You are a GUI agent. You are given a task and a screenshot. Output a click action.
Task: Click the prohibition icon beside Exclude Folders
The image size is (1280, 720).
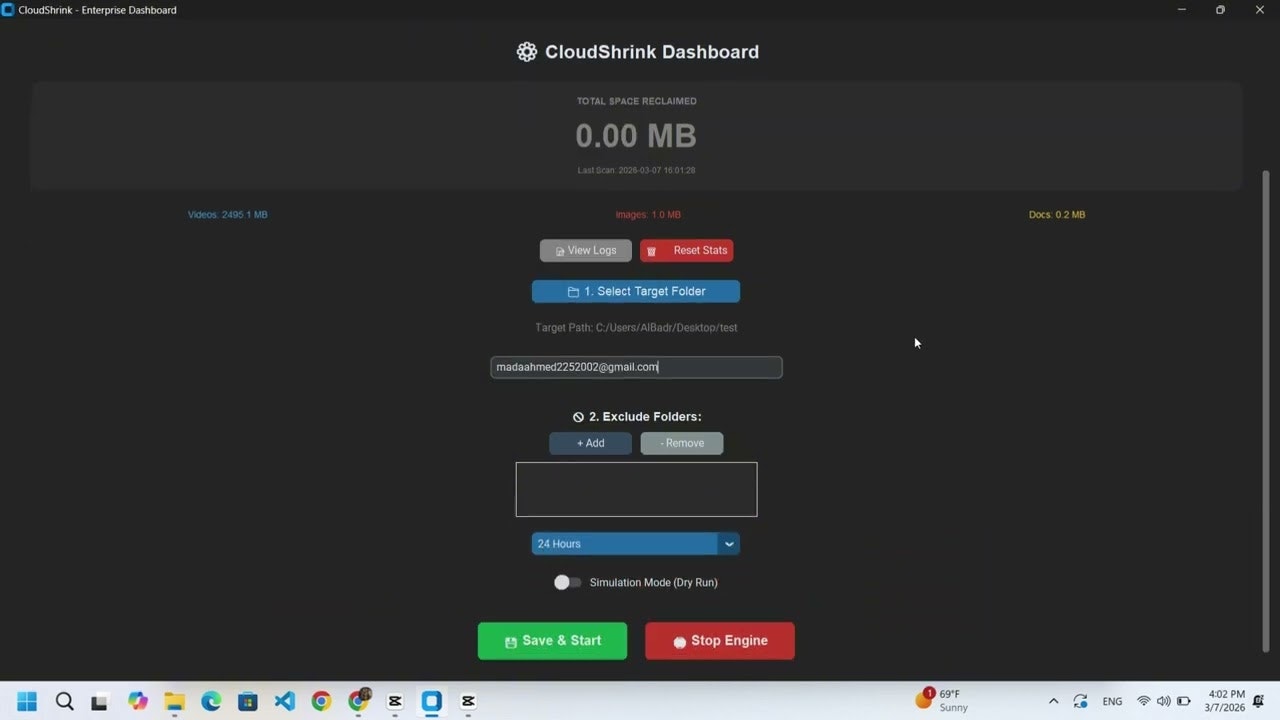pyautogui.click(x=578, y=417)
